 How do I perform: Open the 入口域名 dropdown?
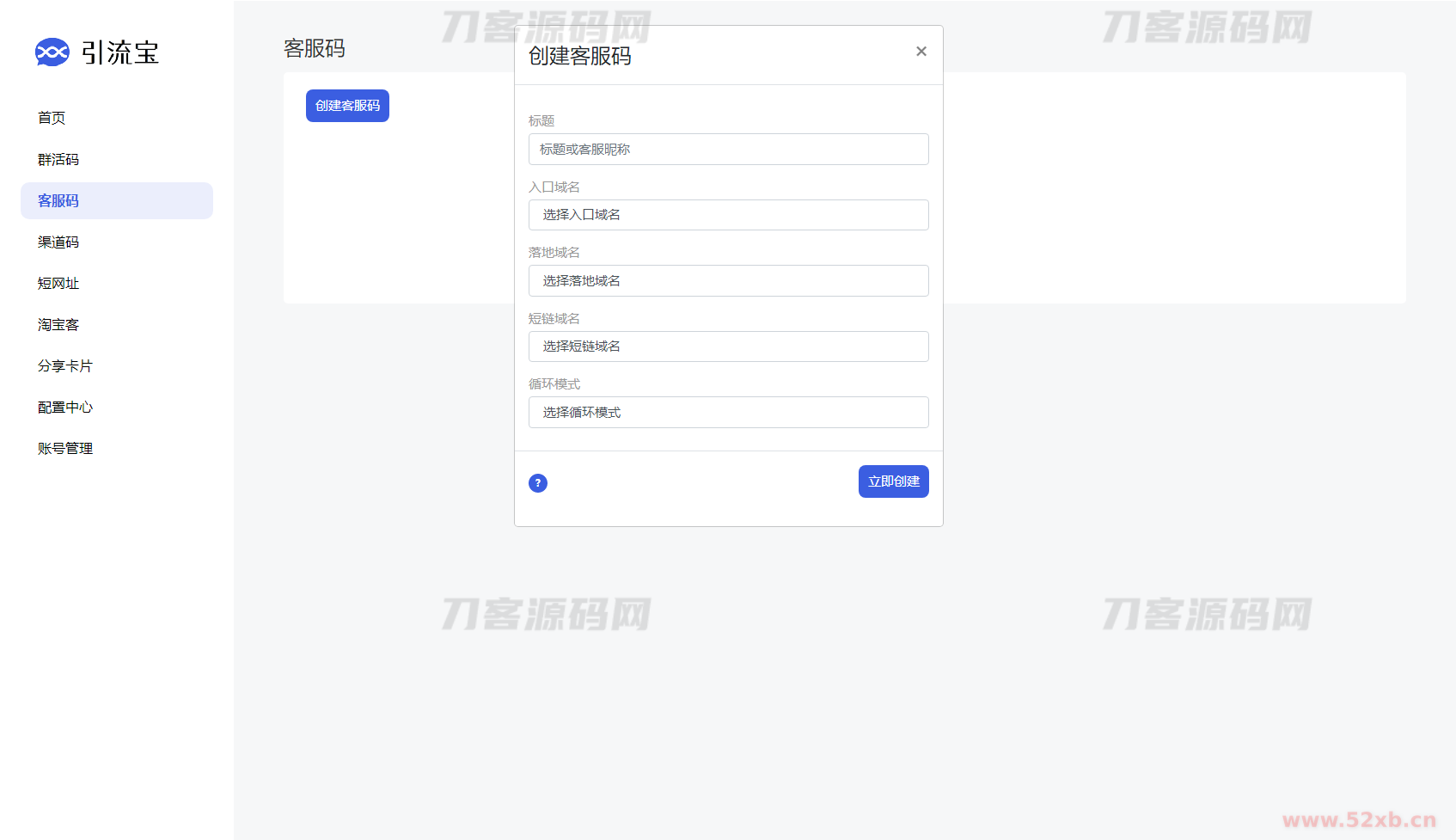pyautogui.click(x=728, y=215)
